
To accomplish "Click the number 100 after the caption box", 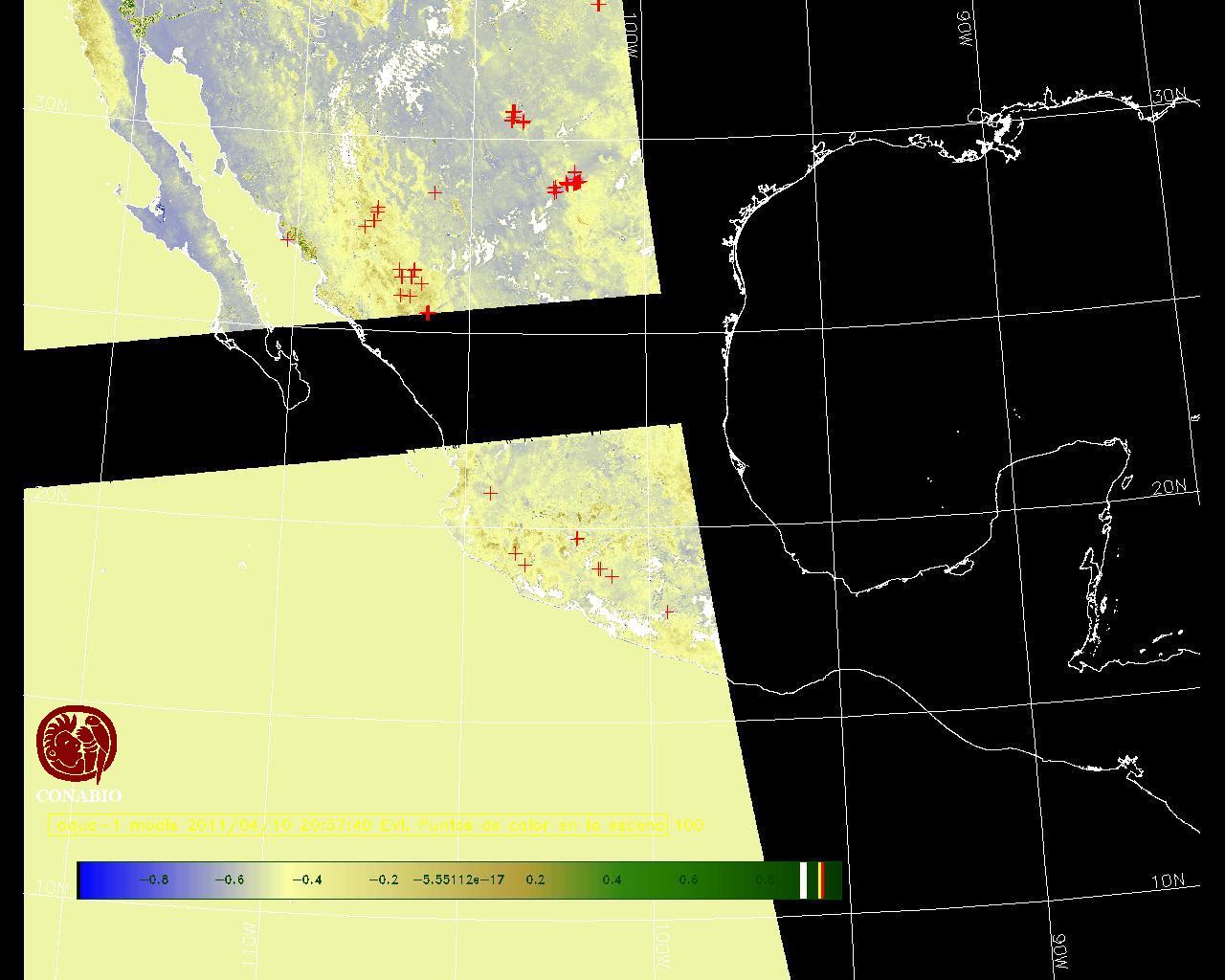I will pyautogui.click(x=689, y=825).
